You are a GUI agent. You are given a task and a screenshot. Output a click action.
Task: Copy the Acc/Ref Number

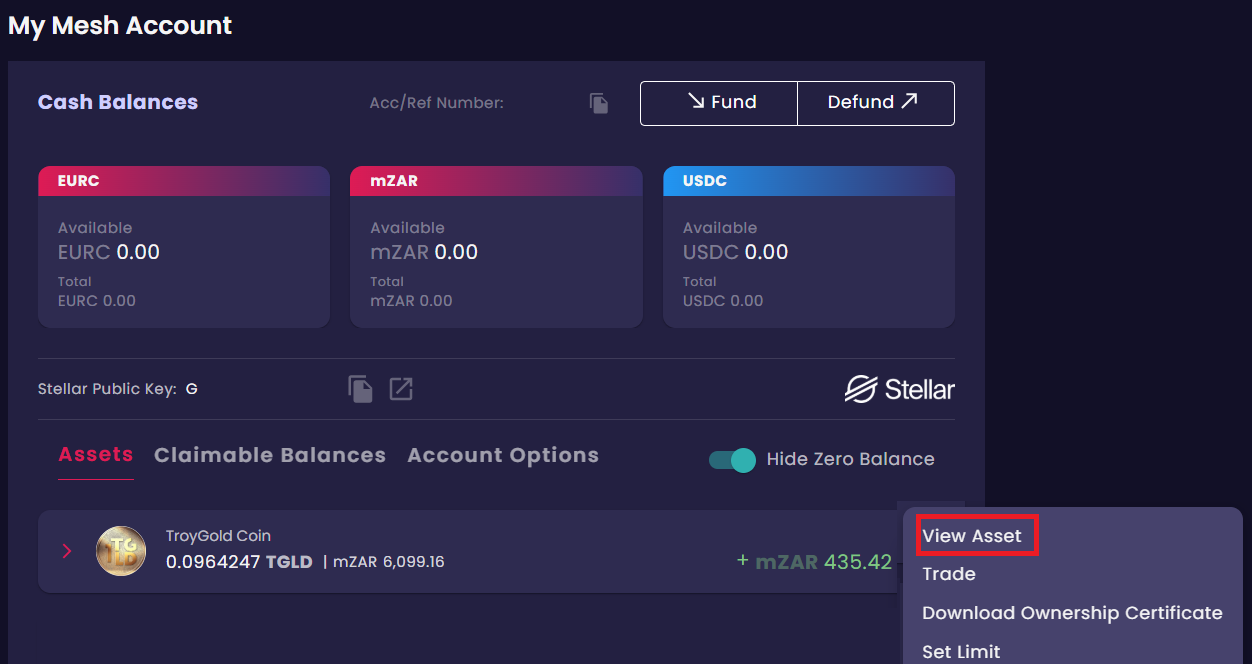pos(599,103)
